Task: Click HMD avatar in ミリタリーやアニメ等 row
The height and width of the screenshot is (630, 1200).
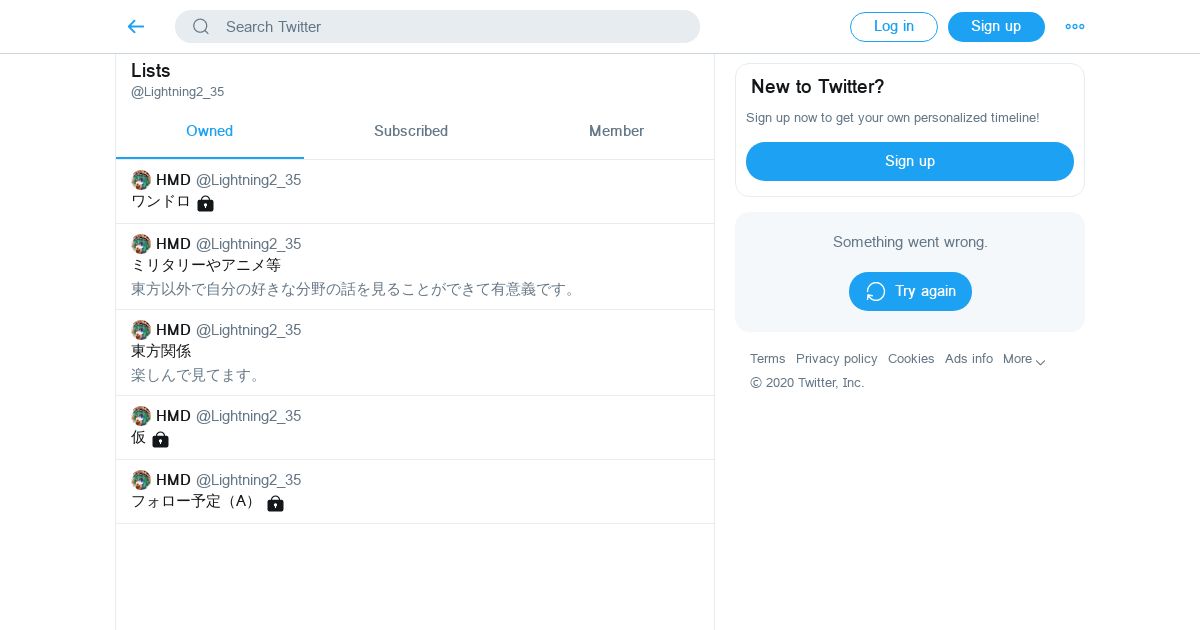Action: tap(141, 244)
